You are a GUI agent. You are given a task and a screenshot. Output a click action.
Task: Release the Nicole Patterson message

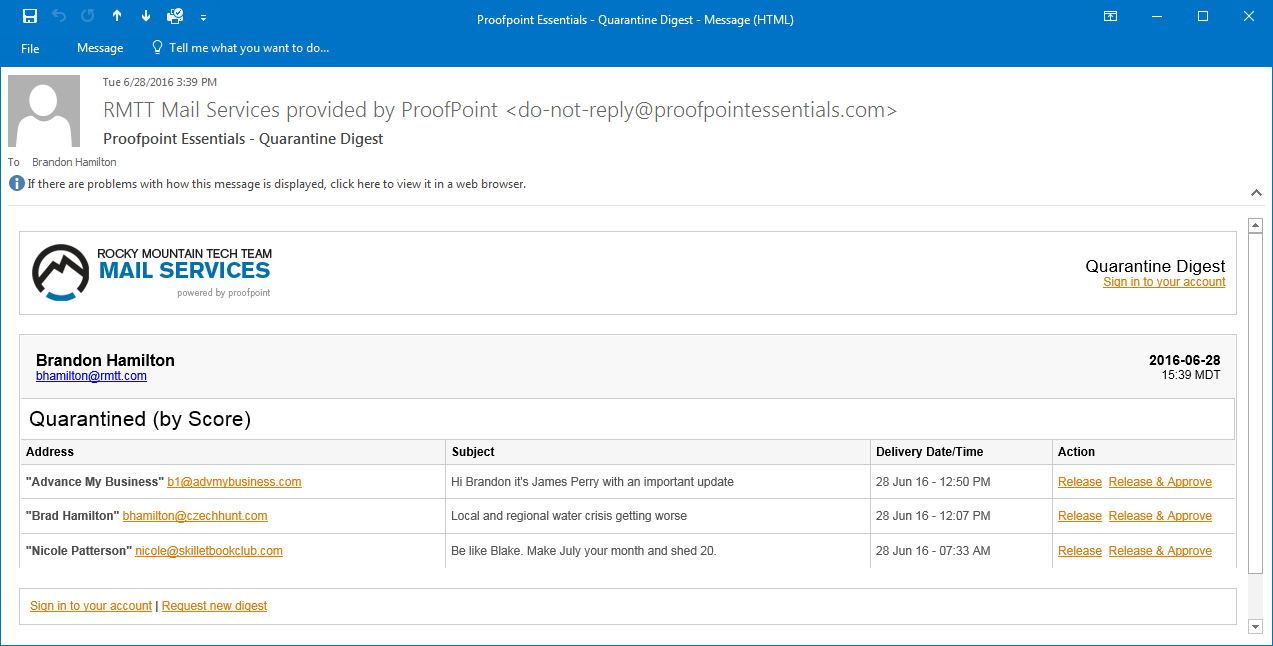tap(1080, 551)
